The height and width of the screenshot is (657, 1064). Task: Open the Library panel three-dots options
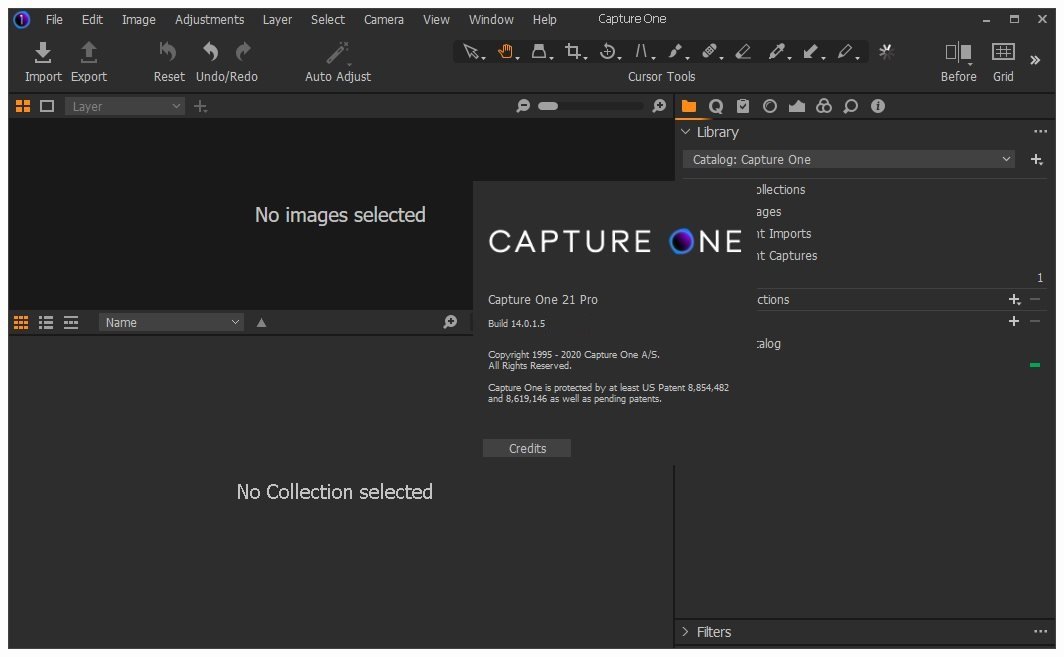1040,132
